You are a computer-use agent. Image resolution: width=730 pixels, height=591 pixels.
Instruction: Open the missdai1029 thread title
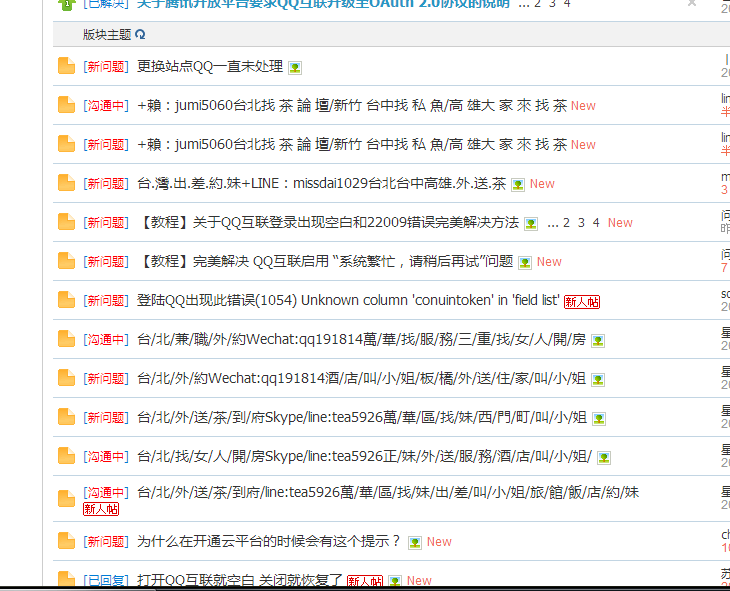[322, 183]
